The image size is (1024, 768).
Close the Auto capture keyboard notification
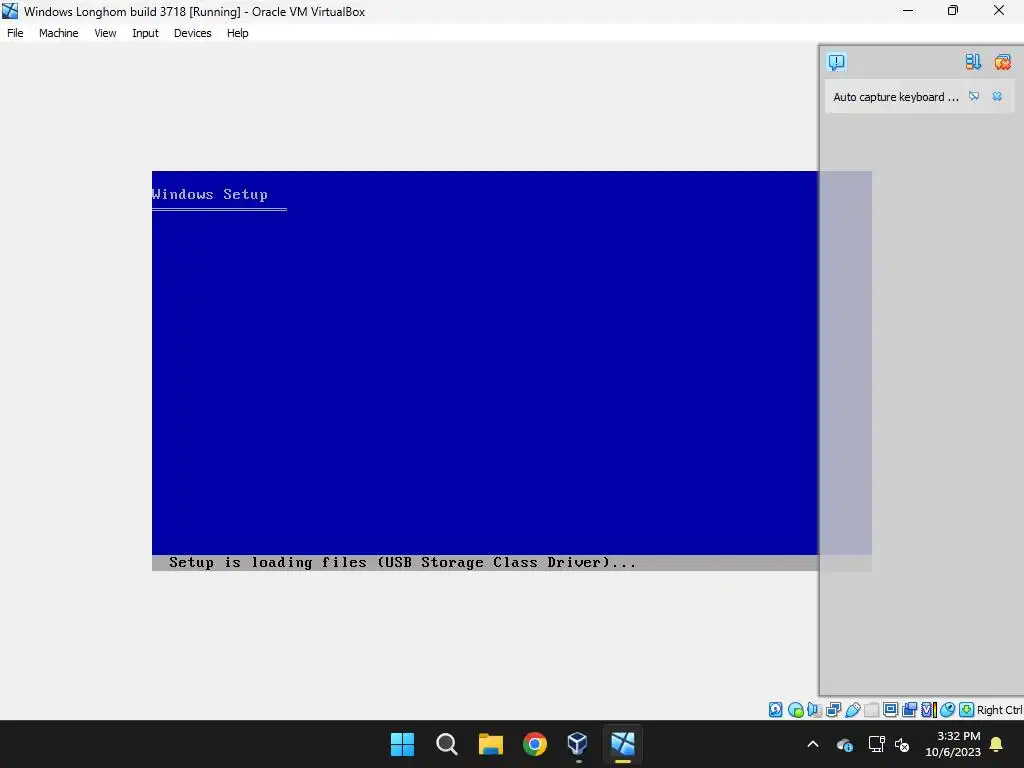click(x=997, y=96)
